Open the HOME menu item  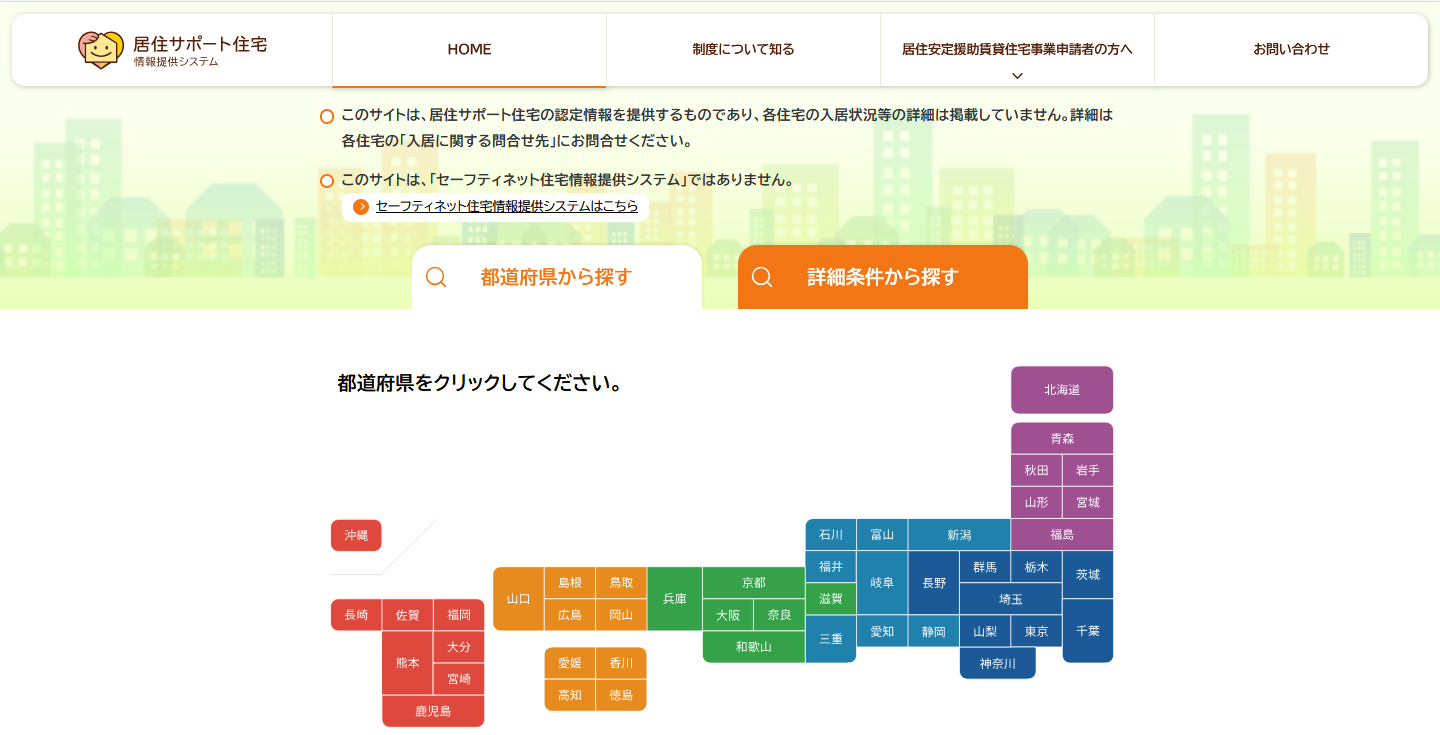pyautogui.click(x=469, y=49)
